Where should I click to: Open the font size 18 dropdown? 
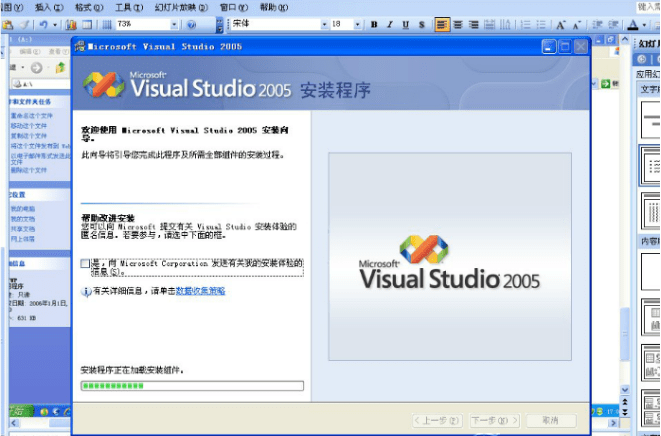click(361, 23)
